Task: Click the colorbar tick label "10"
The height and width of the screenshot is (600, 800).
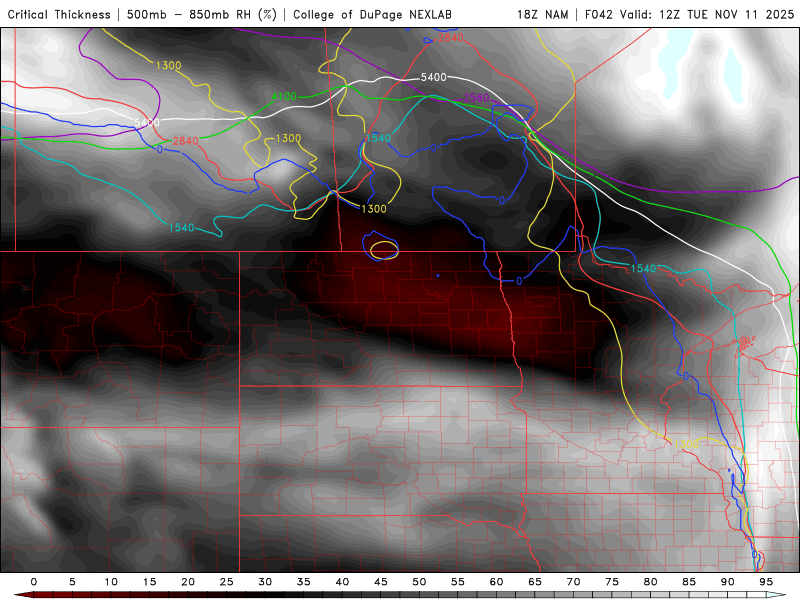Action: click(x=111, y=582)
